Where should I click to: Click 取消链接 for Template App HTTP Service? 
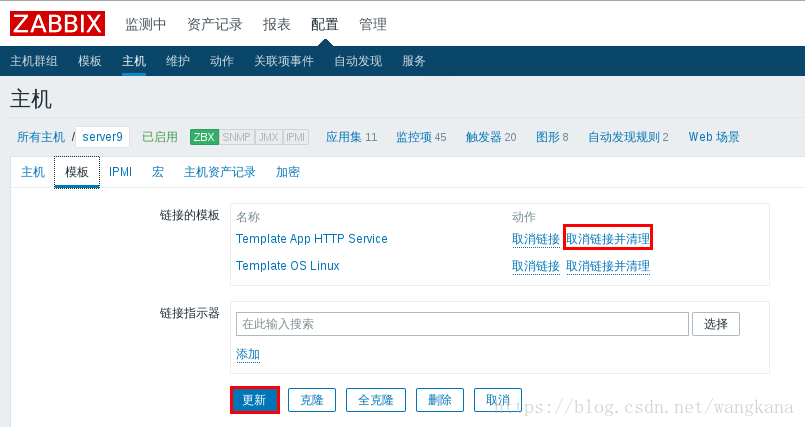[x=535, y=239]
